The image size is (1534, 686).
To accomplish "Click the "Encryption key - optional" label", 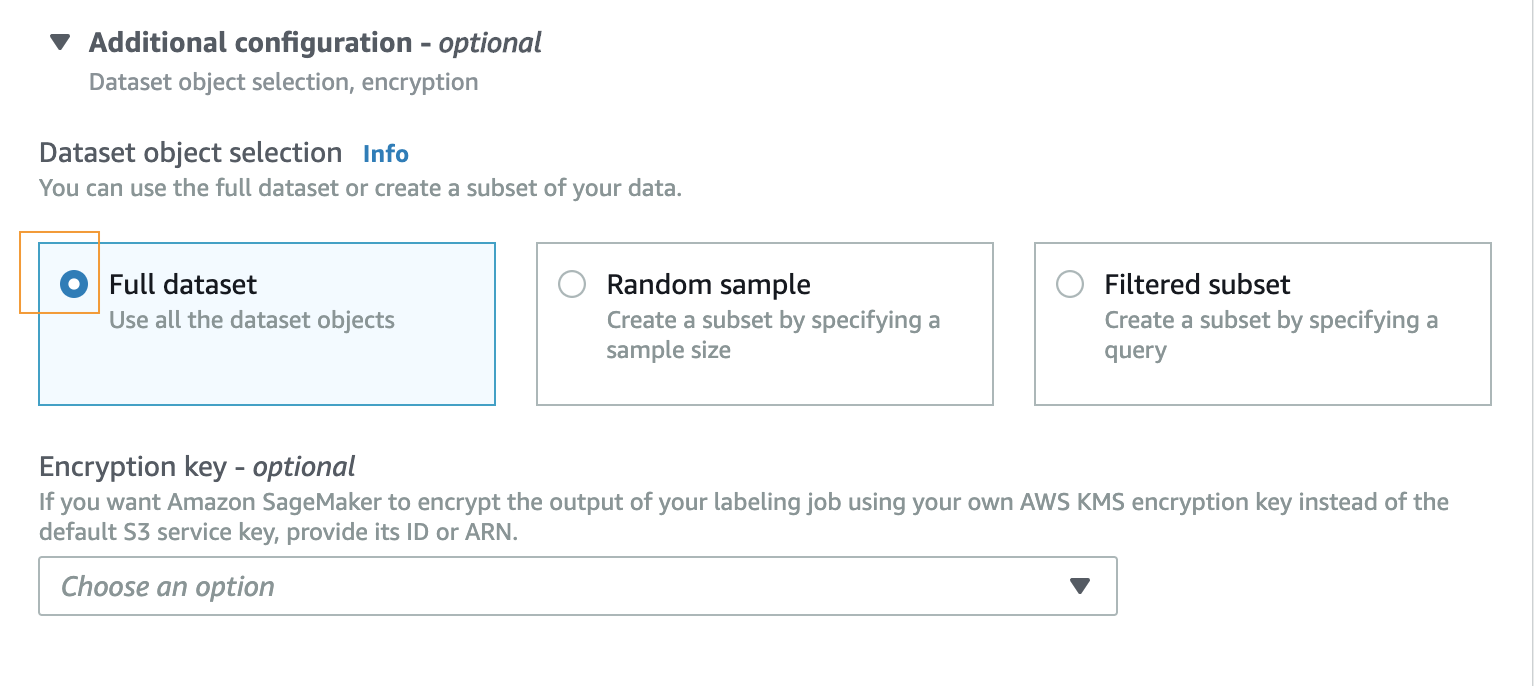I will pyautogui.click(x=197, y=467).
